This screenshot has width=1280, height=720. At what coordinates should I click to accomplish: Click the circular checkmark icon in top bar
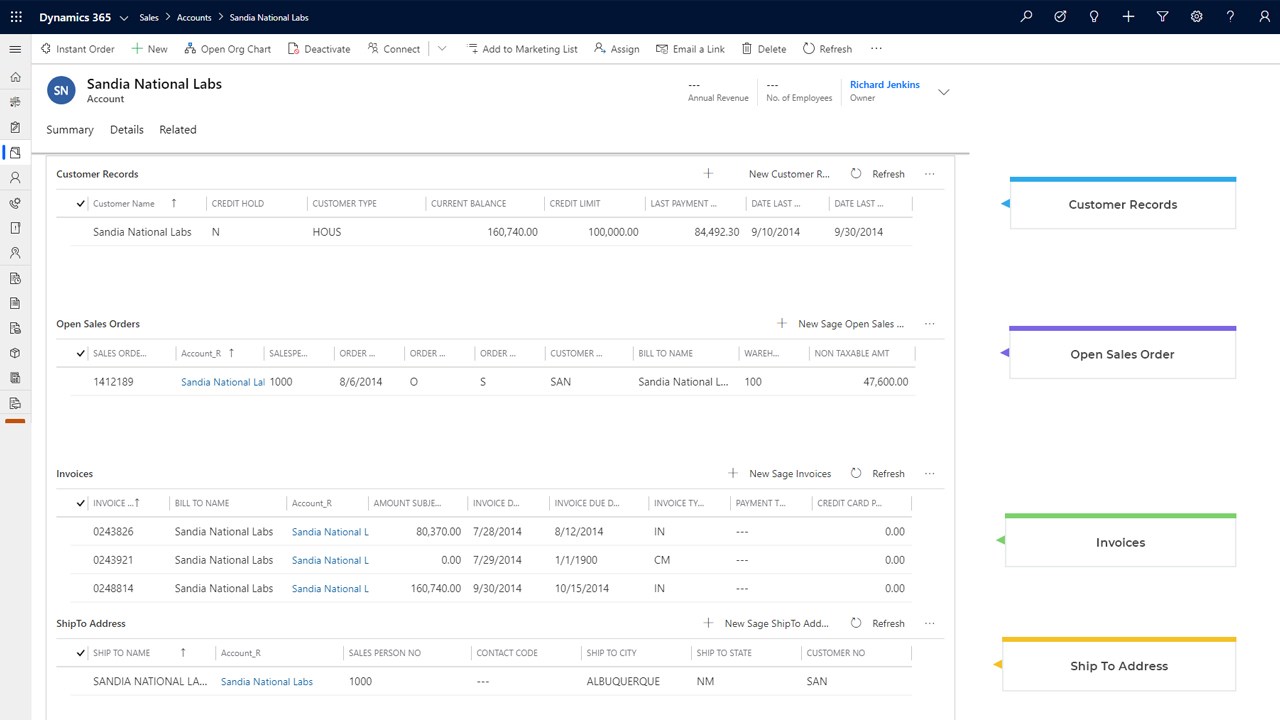(1060, 17)
